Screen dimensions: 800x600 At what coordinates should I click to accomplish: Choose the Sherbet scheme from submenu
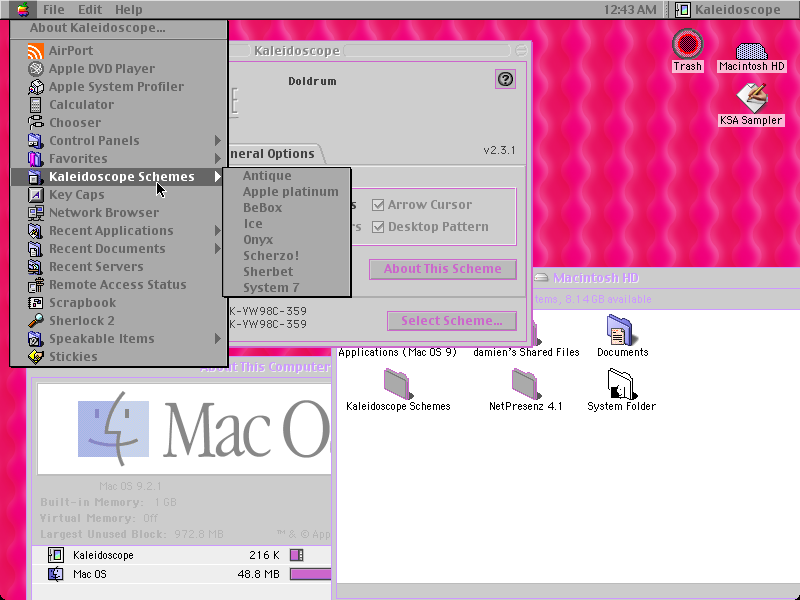tap(287, 271)
